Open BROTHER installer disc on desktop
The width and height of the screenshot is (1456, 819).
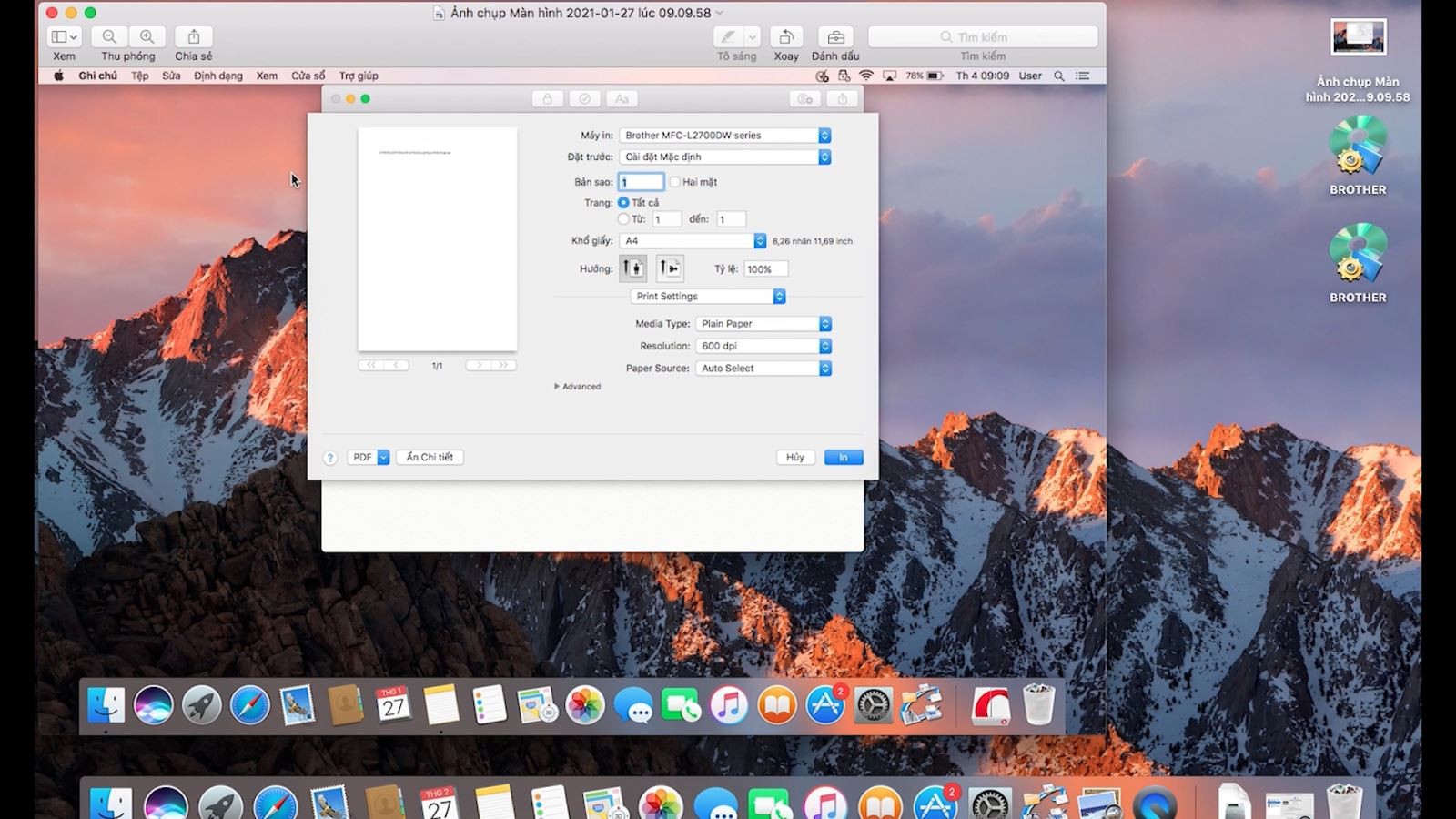1357,147
